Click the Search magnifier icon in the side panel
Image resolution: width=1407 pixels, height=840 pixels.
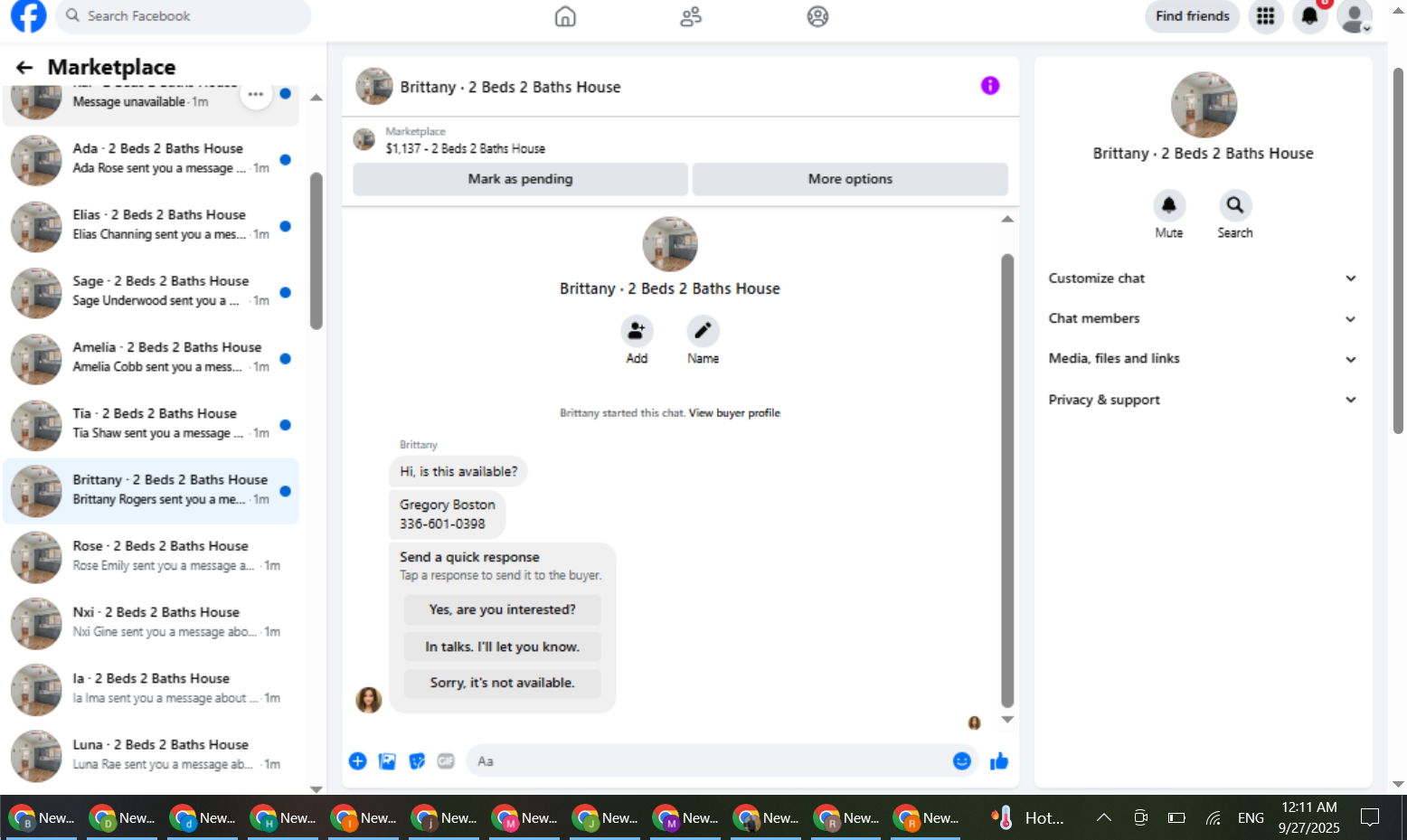pyautogui.click(x=1234, y=205)
